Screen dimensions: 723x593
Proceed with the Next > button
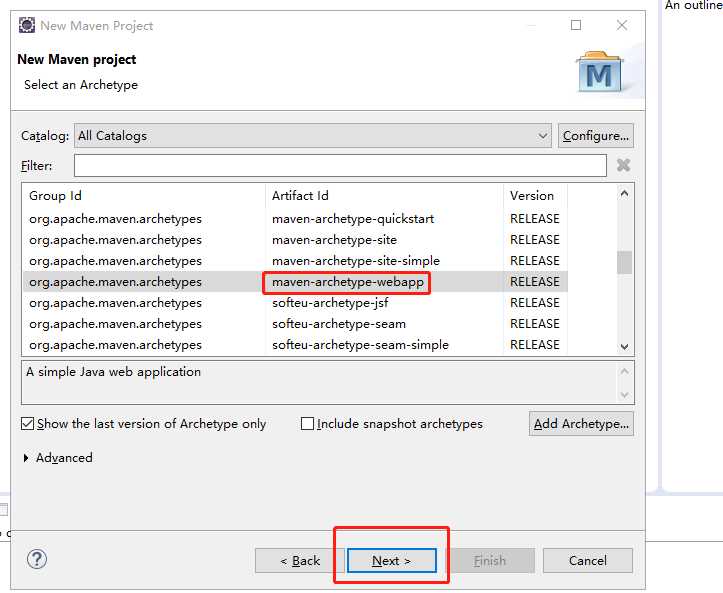391,560
